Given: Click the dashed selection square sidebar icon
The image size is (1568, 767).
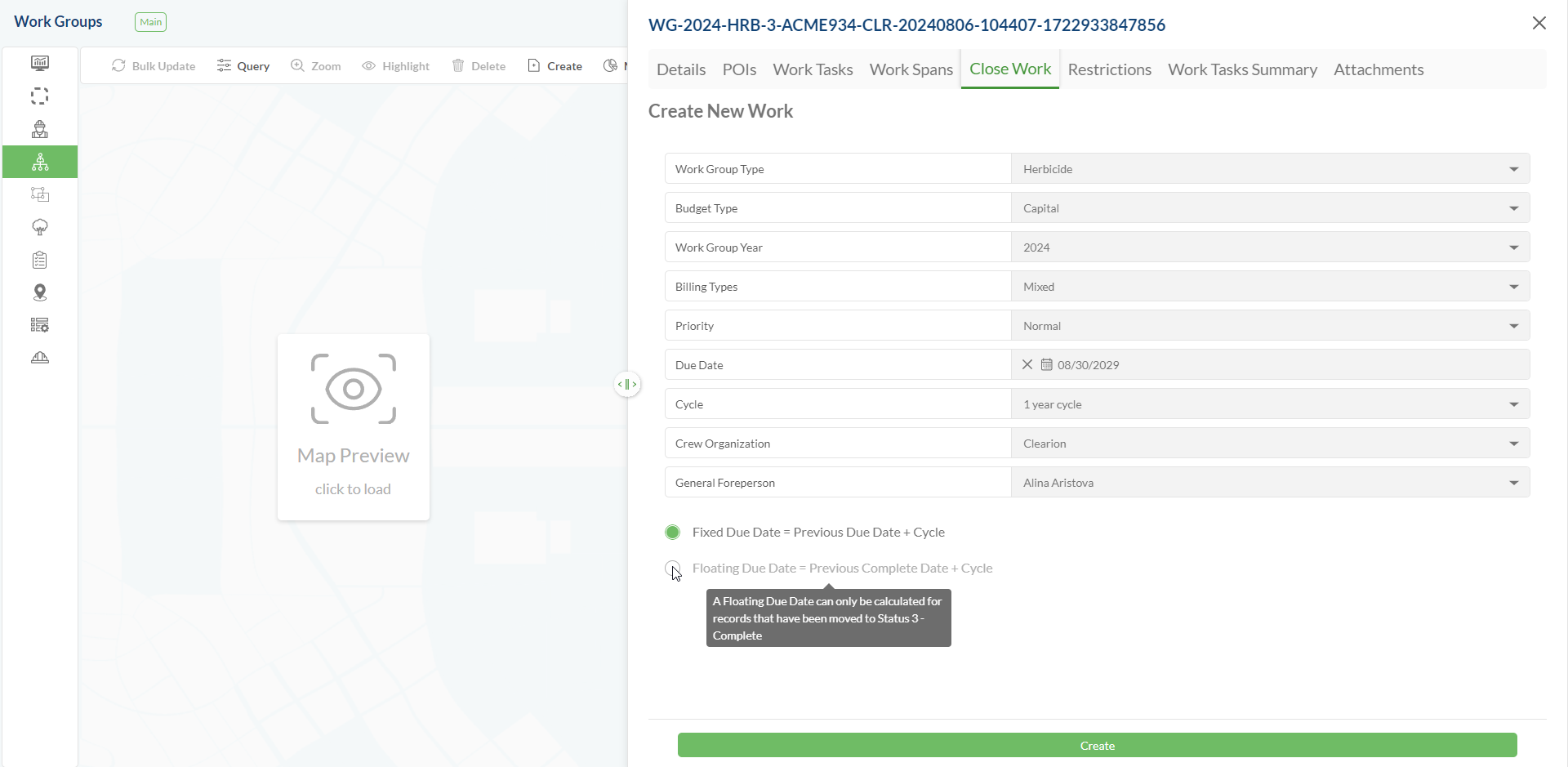Looking at the screenshot, I should (40, 96).
